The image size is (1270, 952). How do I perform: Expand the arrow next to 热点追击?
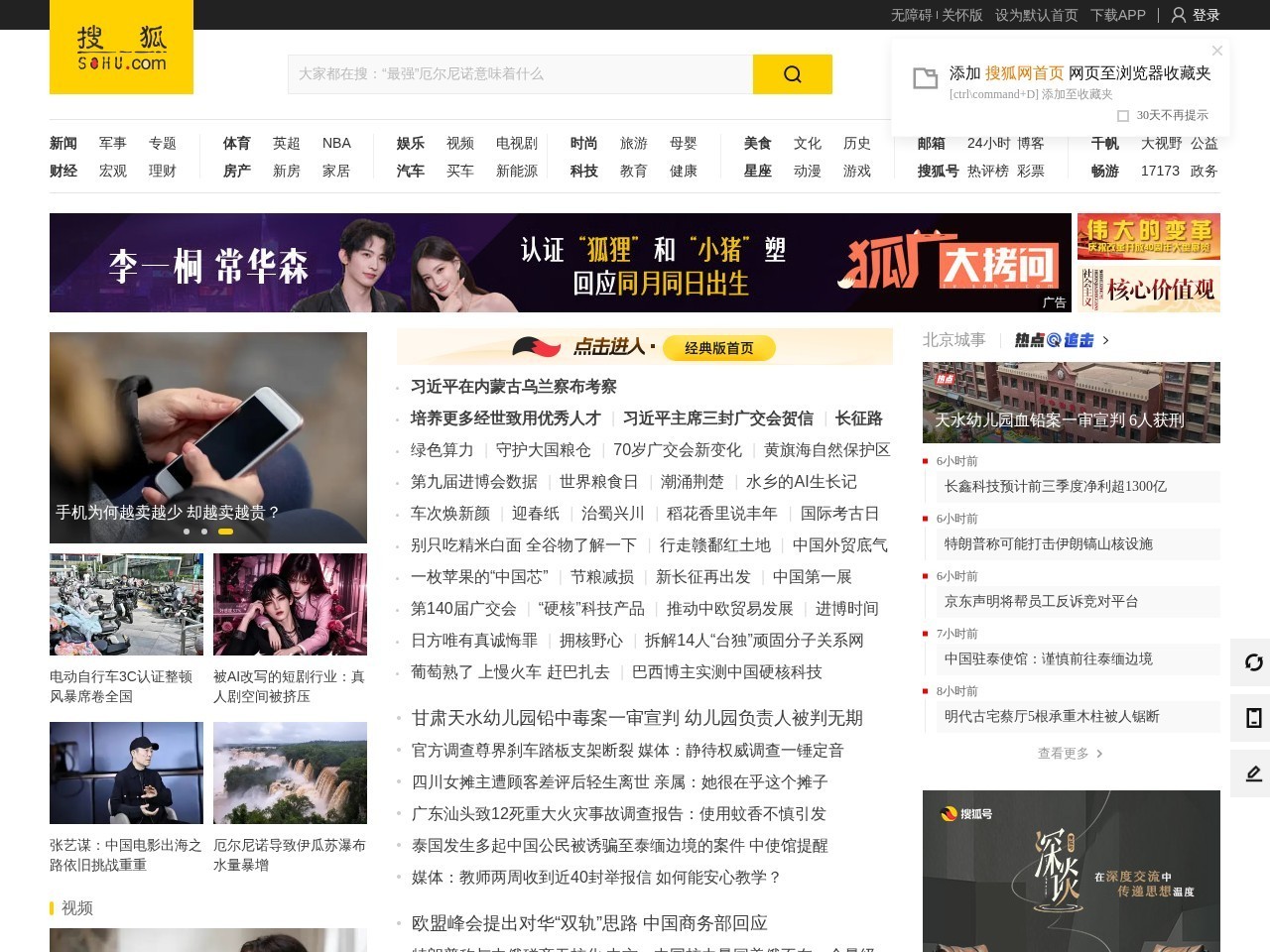point(1106,340)
